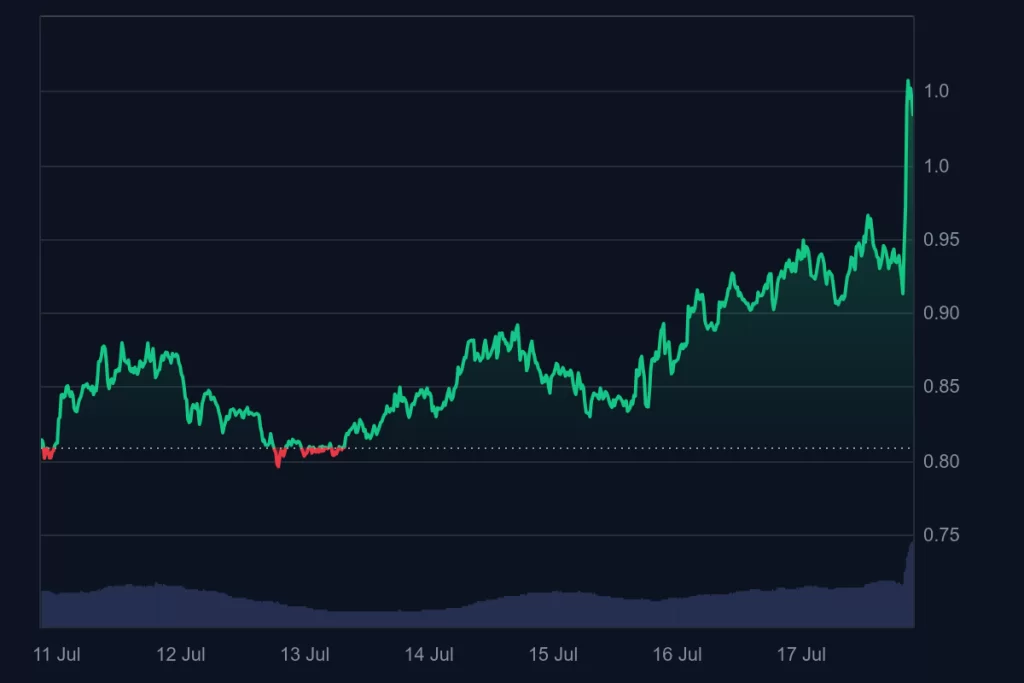This screenshot has width=1024, height=683.
Task: Select the 16 Jul axis label
Action: pyautogui.click(x=677, y=655)
